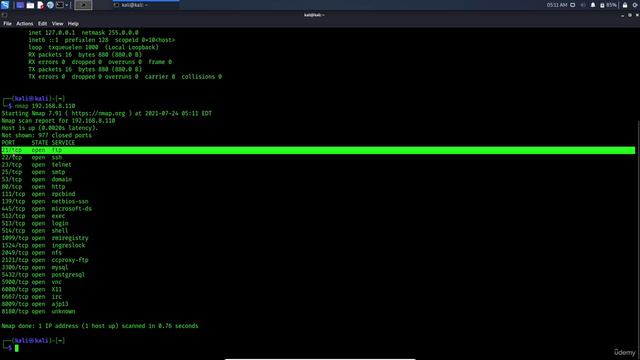Click the 80/tcp open http line
This screenshot has width=640, height=360.
coord(33,187)
